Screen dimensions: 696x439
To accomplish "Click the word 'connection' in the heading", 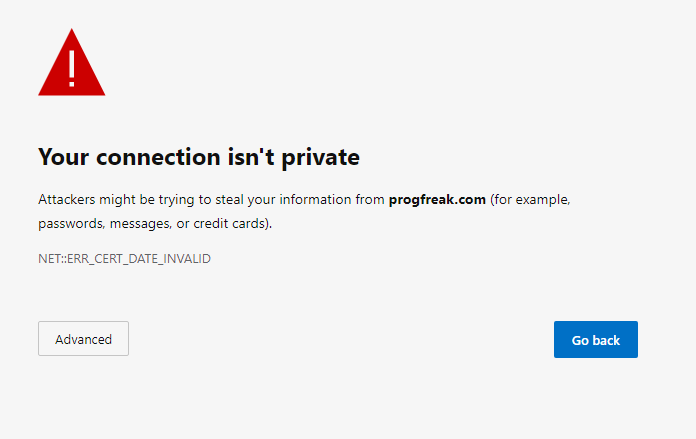I will click(158, 157).
